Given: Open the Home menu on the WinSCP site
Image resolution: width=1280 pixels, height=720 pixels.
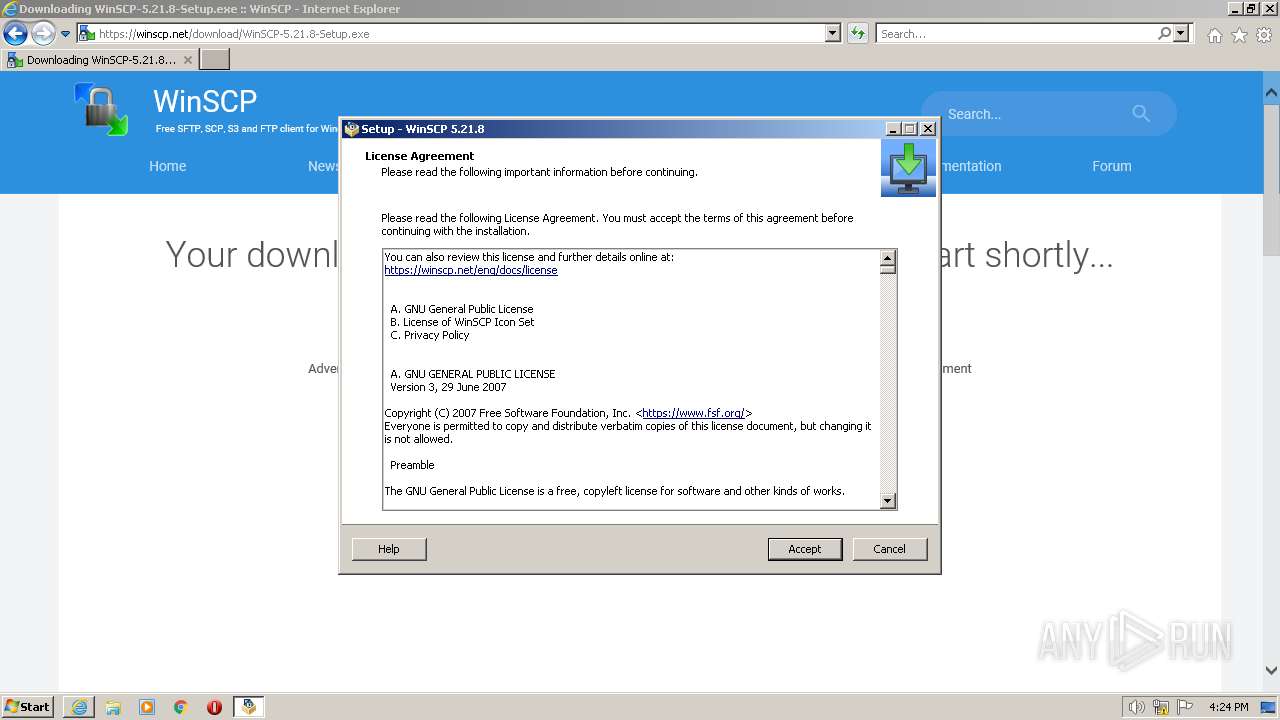Looking at the screenshot, I should click(168, 166).
